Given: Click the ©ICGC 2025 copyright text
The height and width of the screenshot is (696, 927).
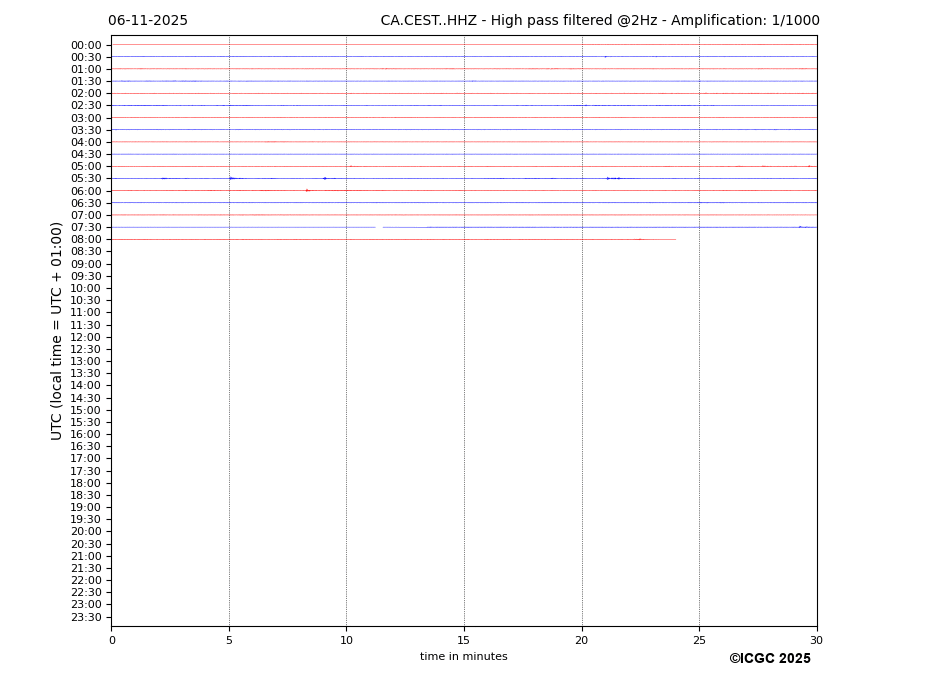Looking at the screenshot, I should click(769, 659).
